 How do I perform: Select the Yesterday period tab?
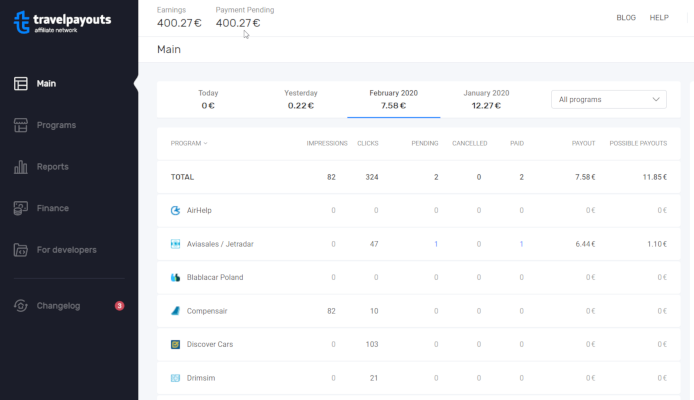tap(301, 99)
